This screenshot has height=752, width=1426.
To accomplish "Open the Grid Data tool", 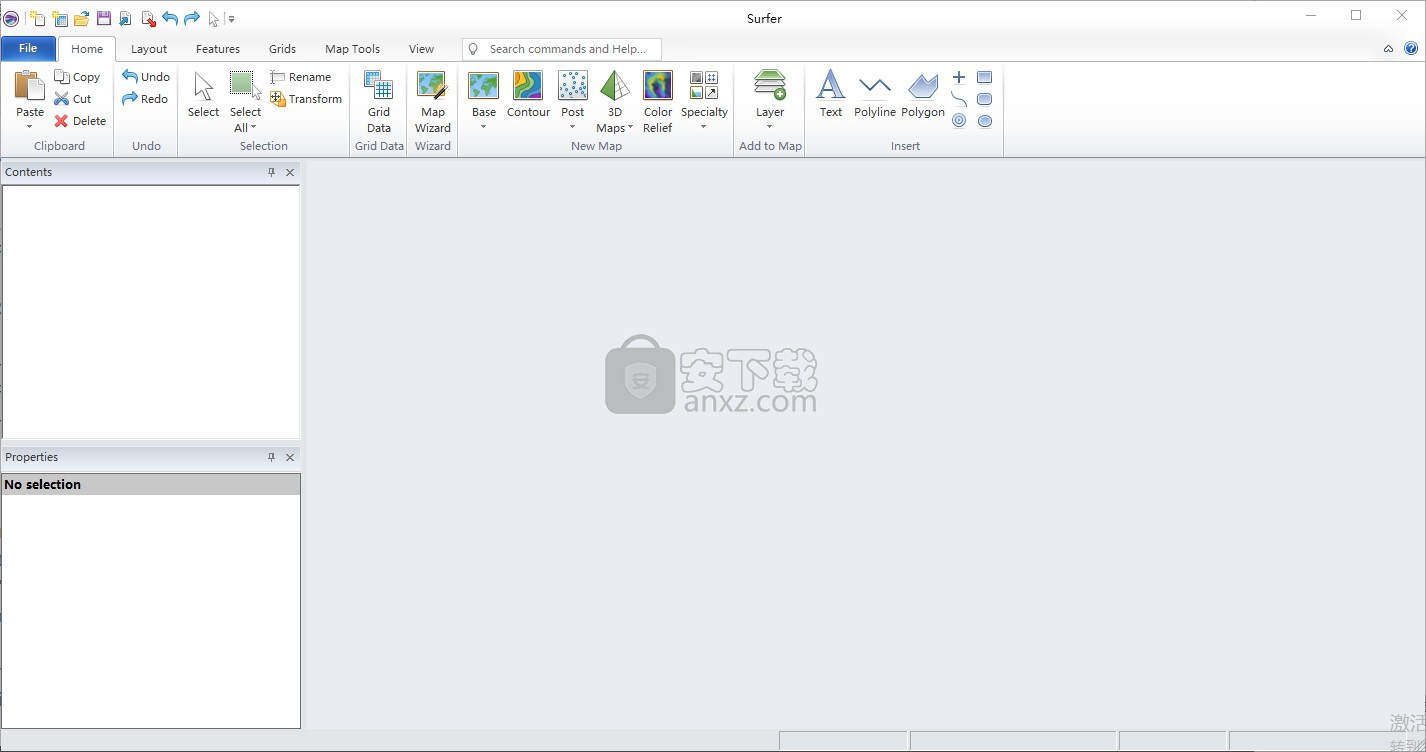I will (379, 101).
